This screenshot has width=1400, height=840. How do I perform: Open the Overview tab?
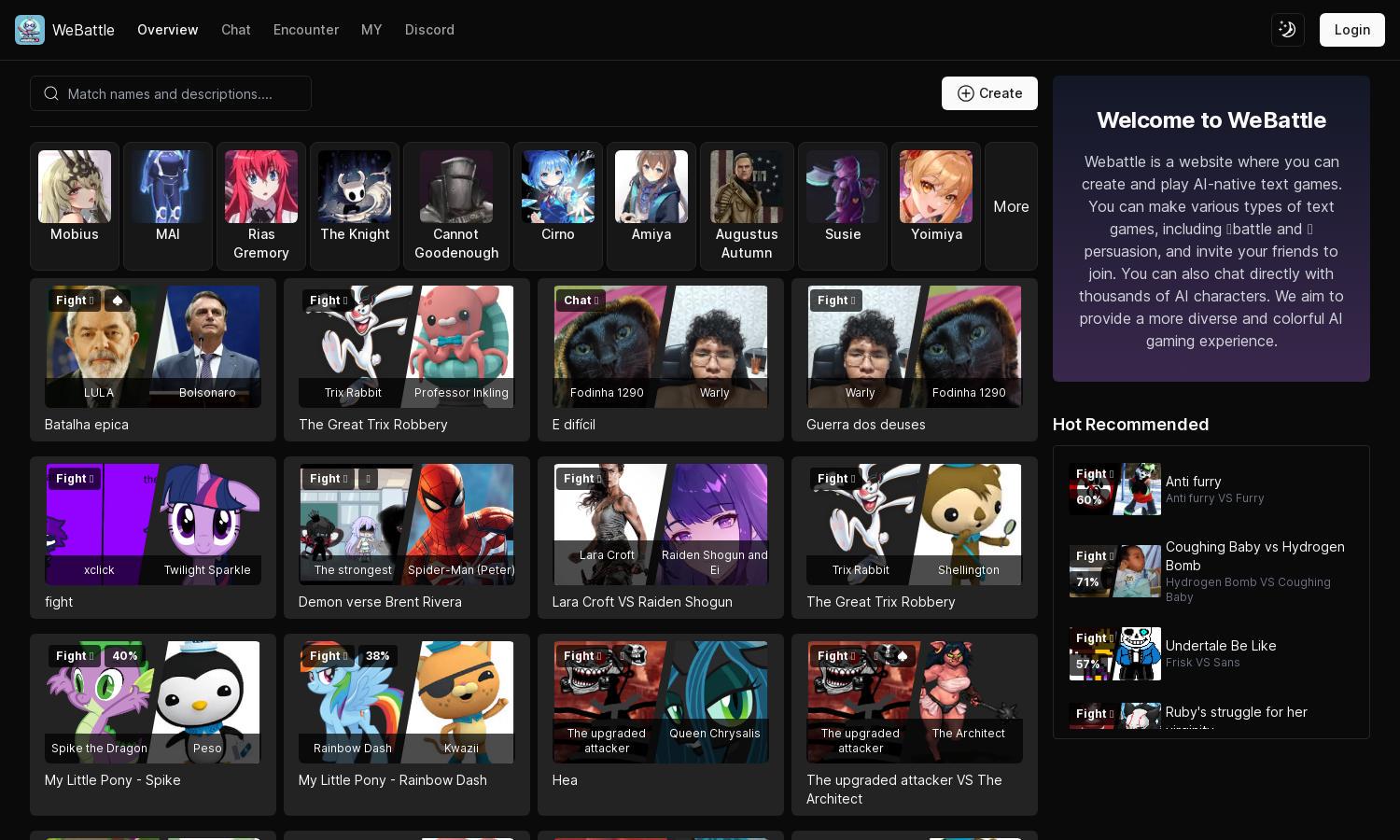(x=168, y=30)
